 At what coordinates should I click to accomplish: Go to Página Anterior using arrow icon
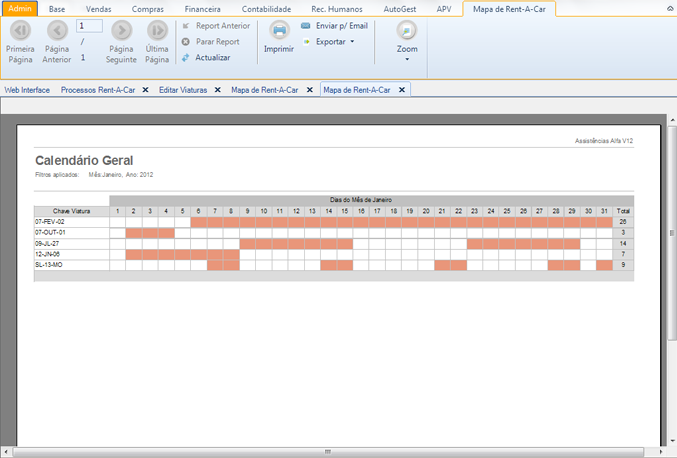click(56, 30)
